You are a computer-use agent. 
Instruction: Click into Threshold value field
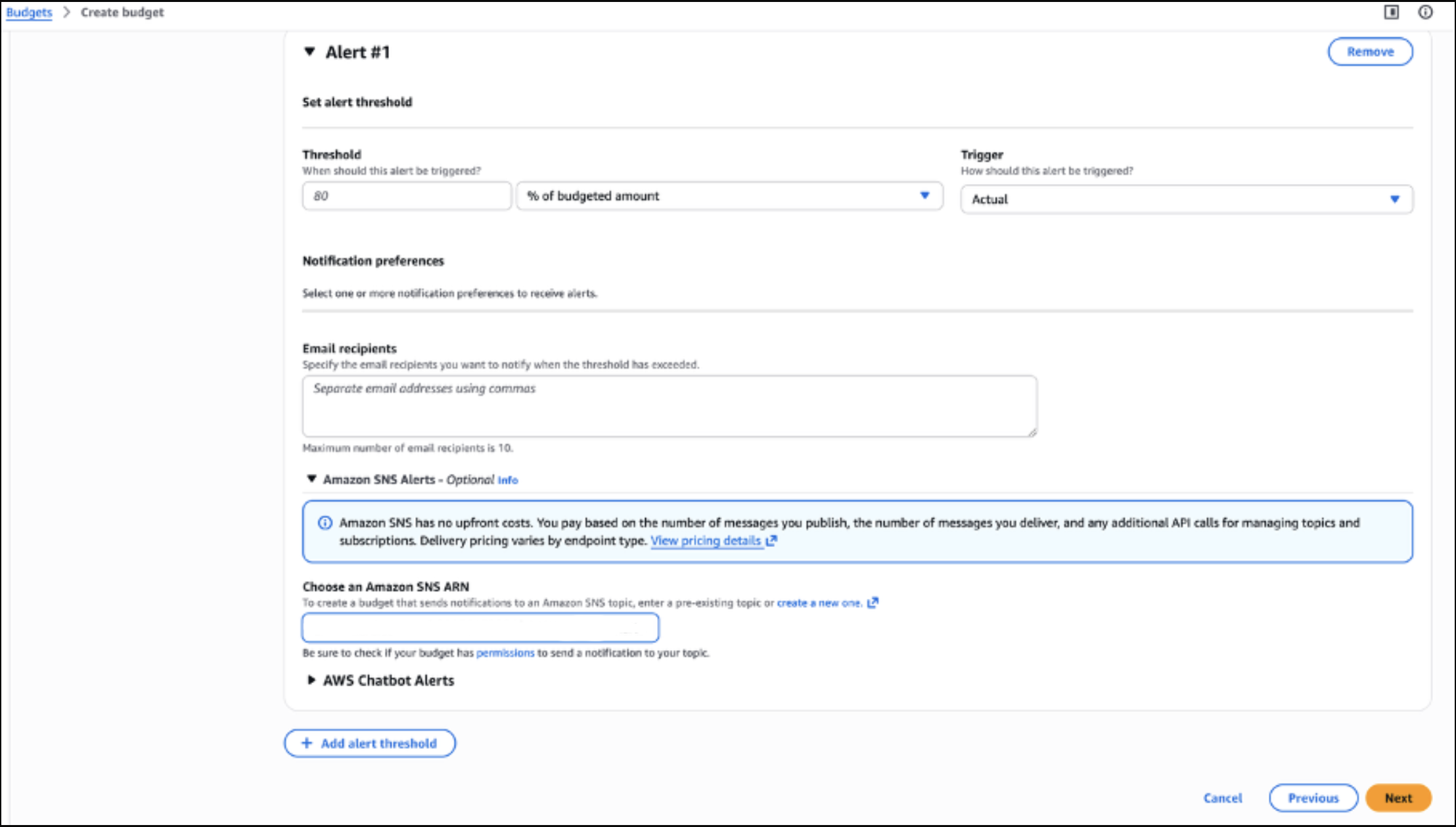click(406, 196)
